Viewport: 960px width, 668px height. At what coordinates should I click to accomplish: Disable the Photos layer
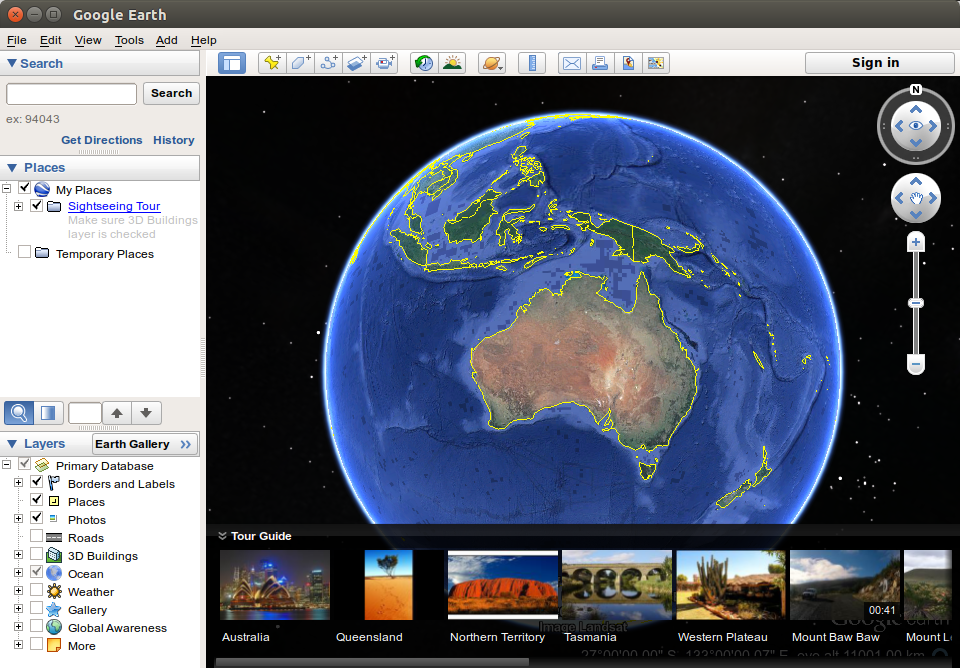[x=36, y=519]
